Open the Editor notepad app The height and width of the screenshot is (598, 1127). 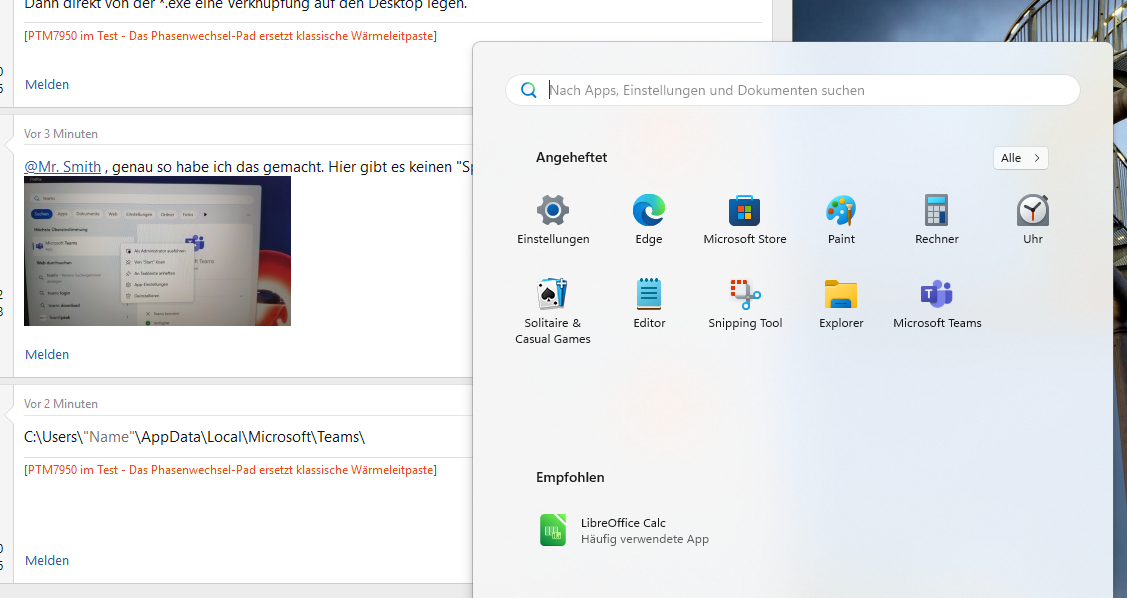click(649, 304)
